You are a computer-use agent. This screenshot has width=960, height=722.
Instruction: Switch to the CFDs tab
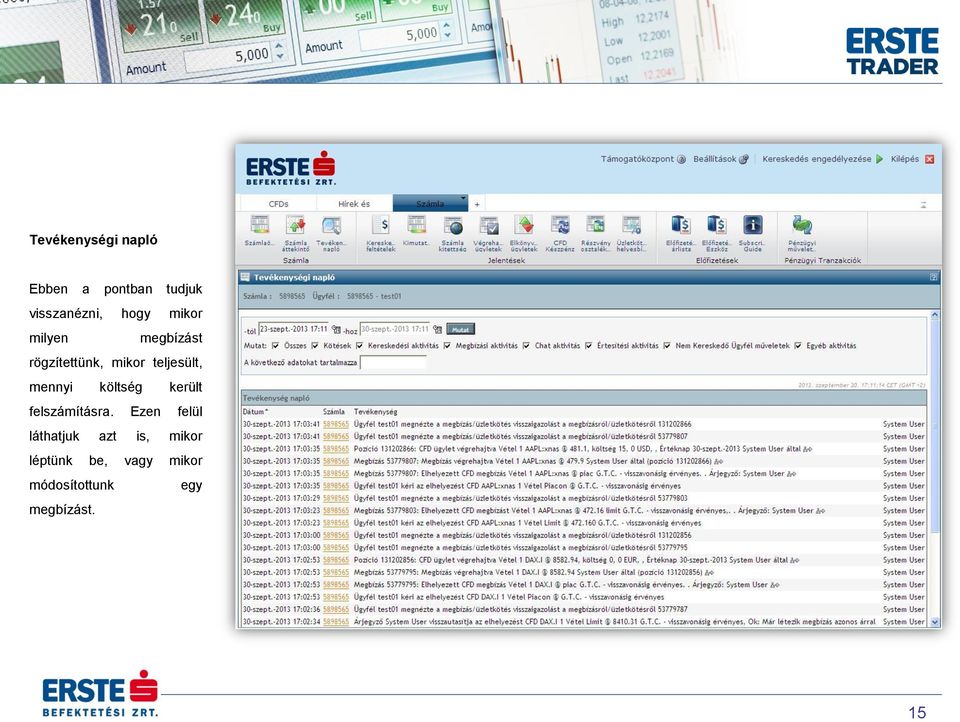[x=279, y=204]
